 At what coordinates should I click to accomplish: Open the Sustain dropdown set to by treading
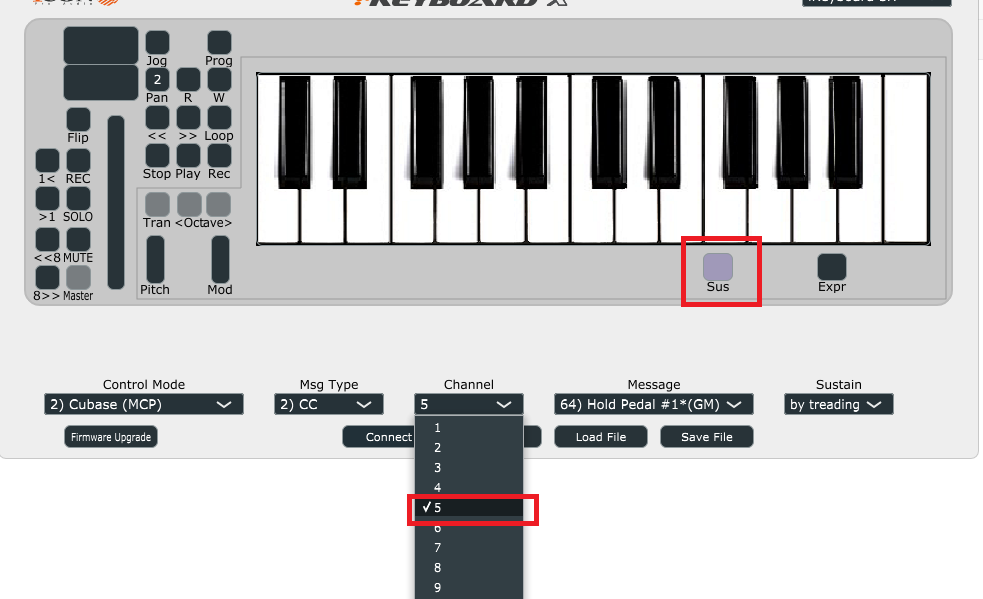(x=838, y=405)
